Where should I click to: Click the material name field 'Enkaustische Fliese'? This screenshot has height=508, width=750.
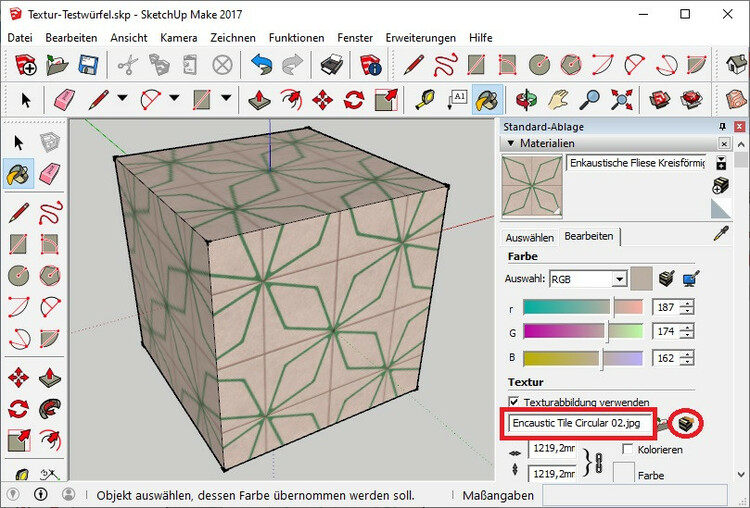[636, 163]
